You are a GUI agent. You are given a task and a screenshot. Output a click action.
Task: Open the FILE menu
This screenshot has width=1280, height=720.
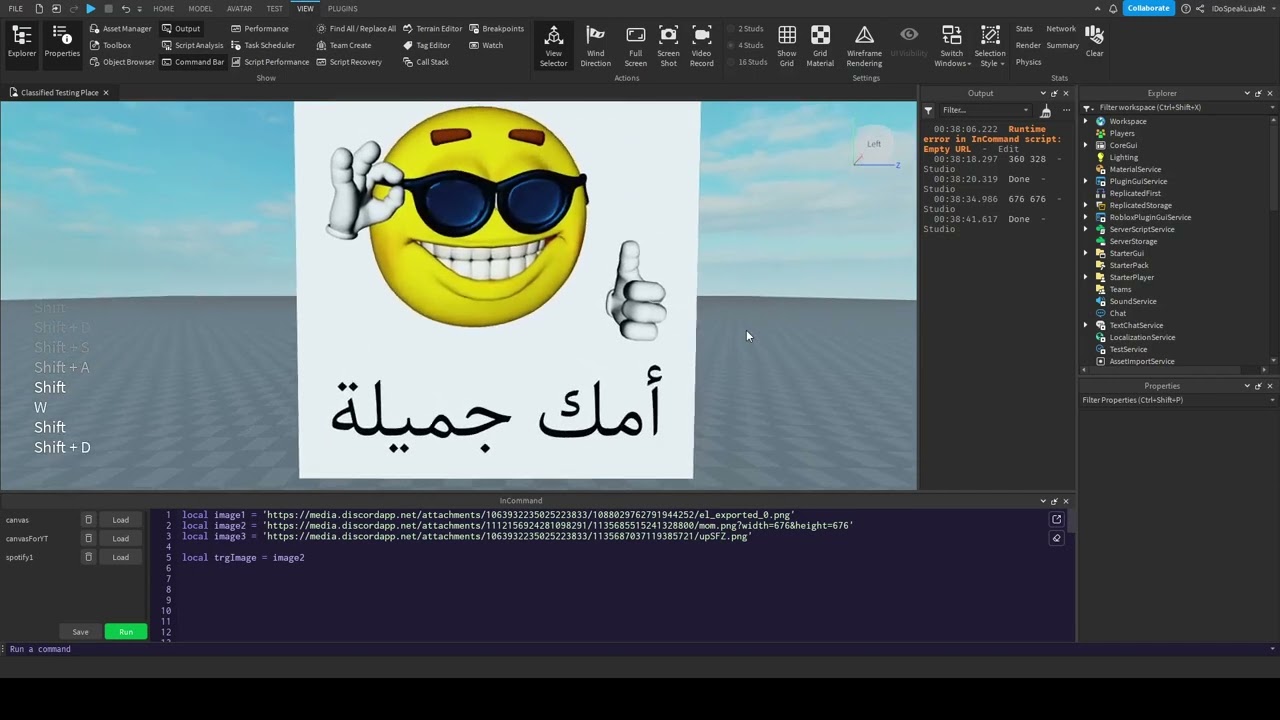coord(16,8)
